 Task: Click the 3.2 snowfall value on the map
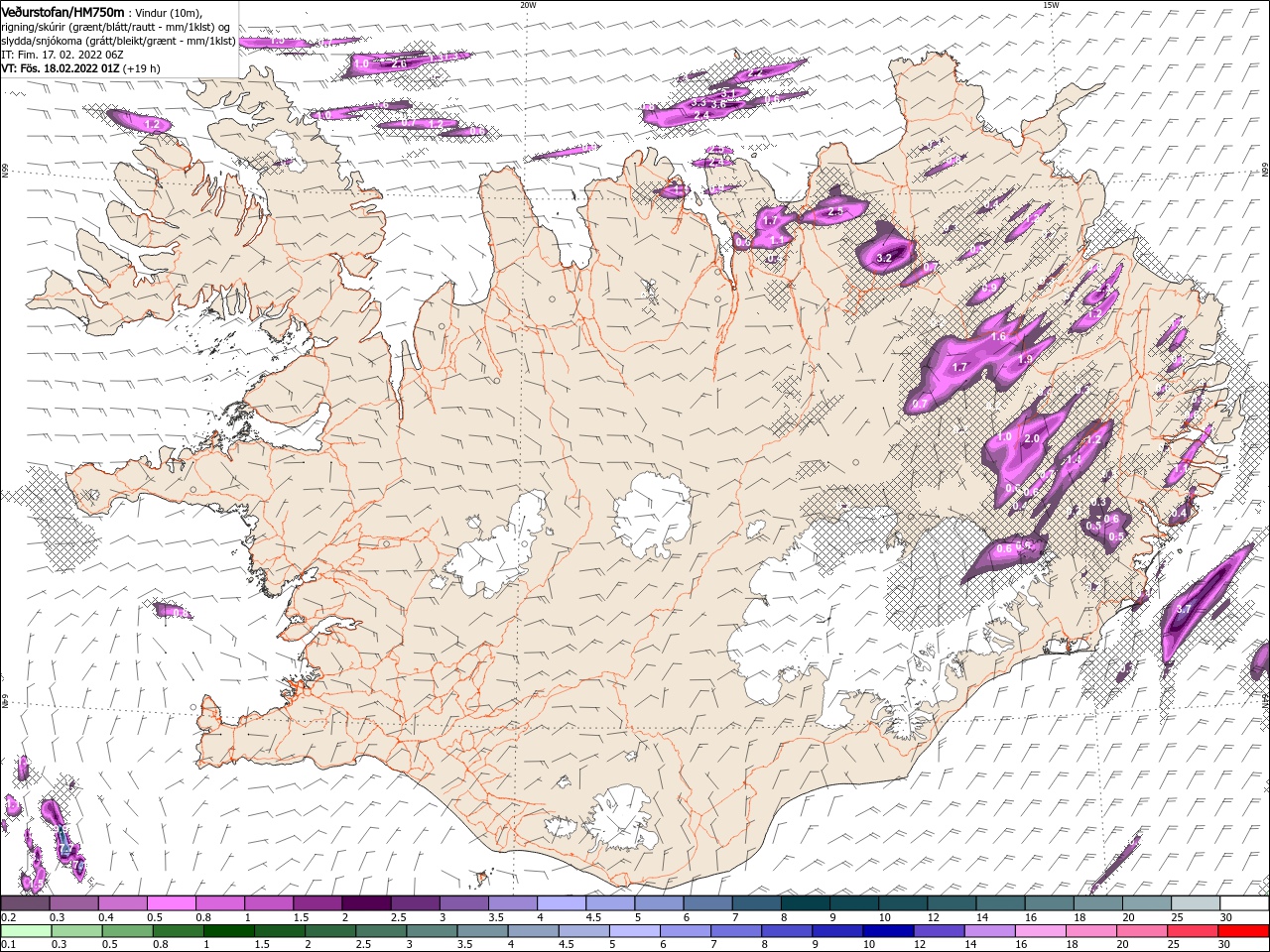click(885, 258)
